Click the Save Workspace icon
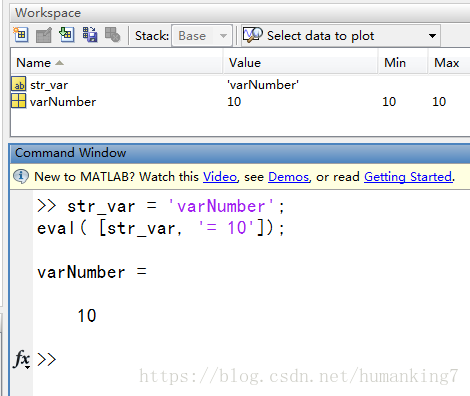The image size is (470, 396). [x=90, y=35]
